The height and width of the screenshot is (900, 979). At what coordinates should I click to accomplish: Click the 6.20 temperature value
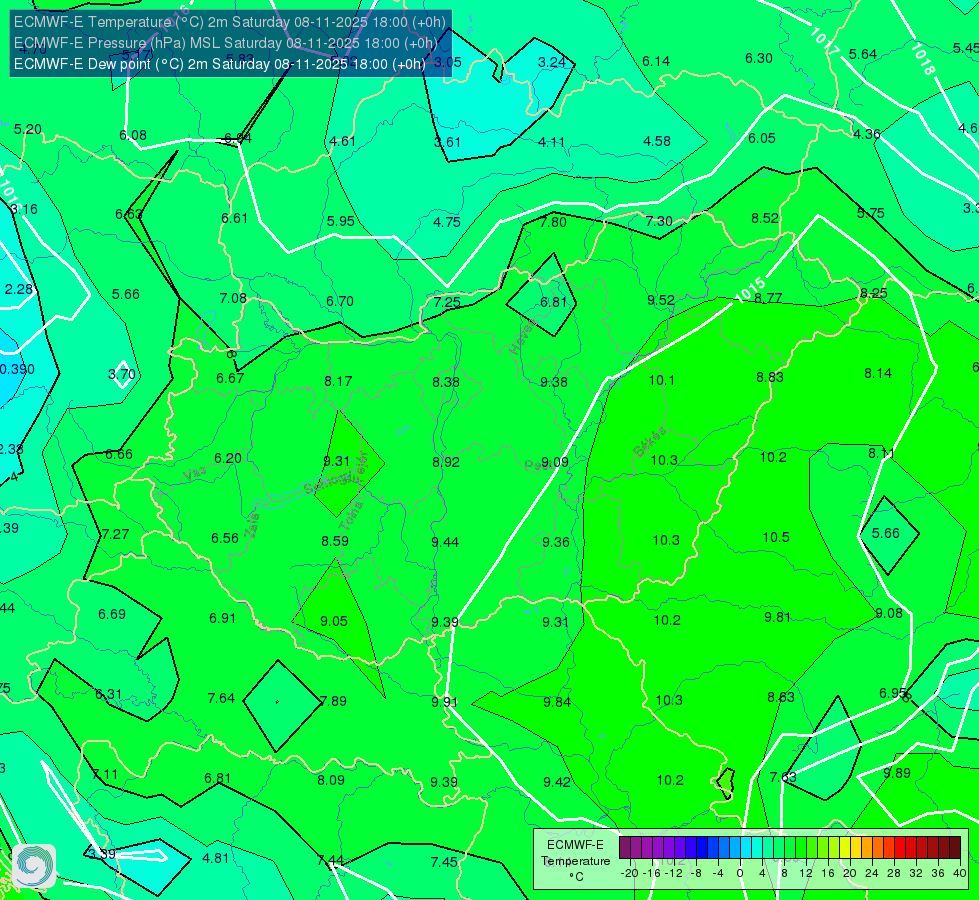(228, 458)
